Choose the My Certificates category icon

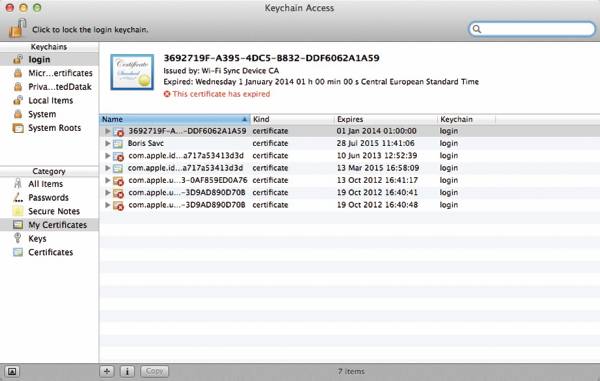[x=18, y=225]
